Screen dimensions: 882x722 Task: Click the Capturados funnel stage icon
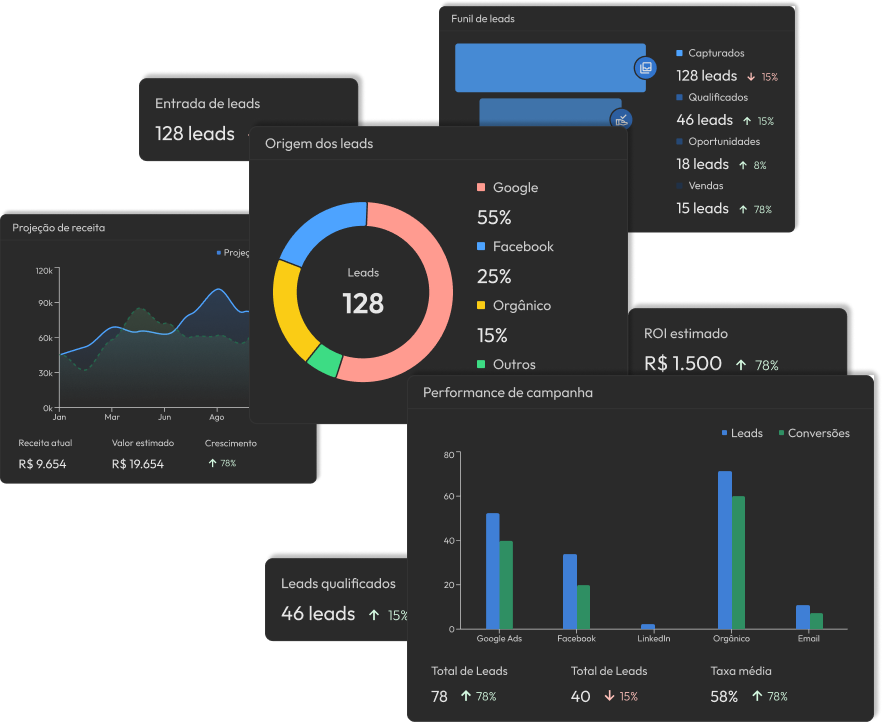[x=645, y=68]
